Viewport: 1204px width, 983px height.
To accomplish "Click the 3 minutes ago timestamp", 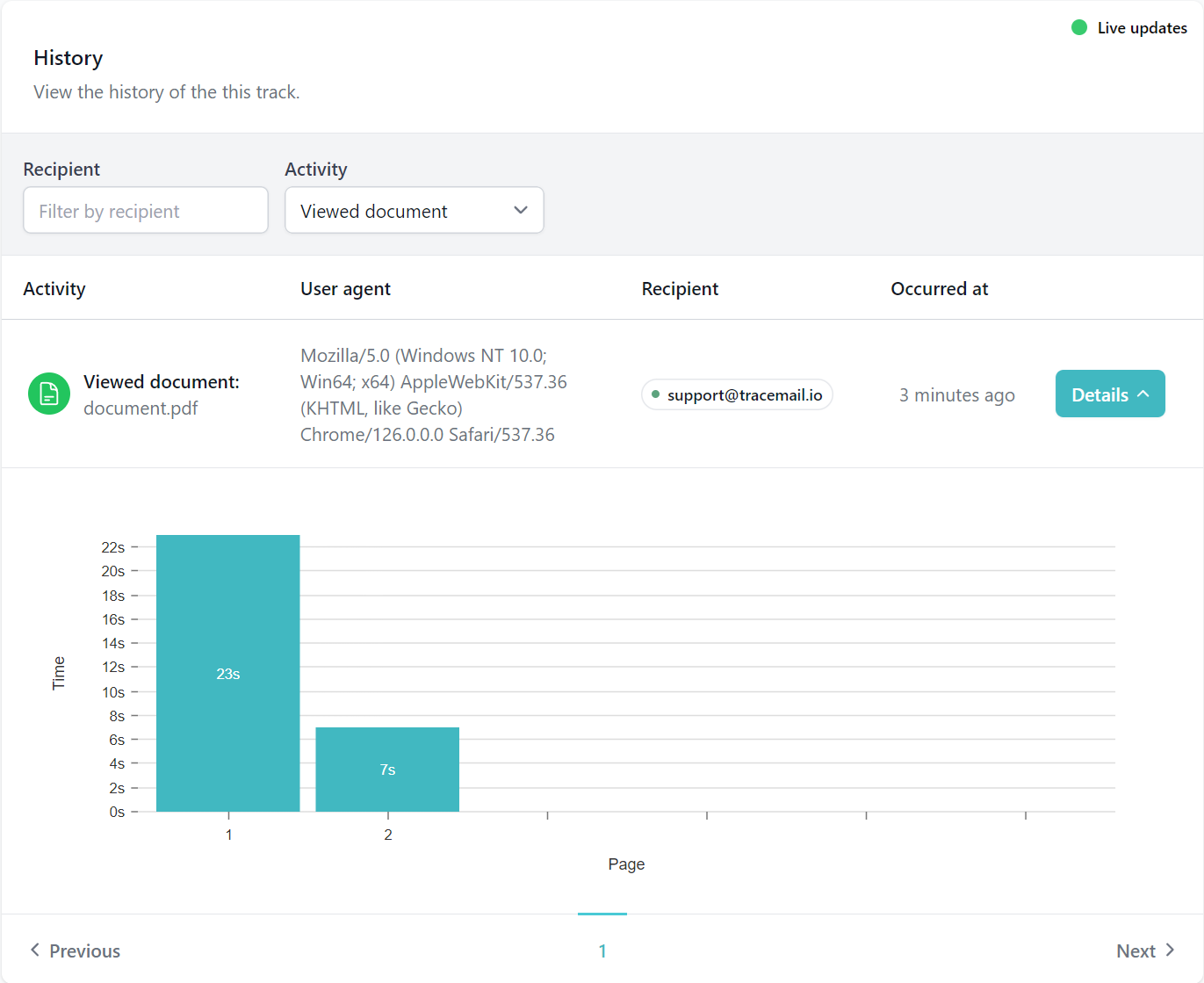I will (956, 395).
